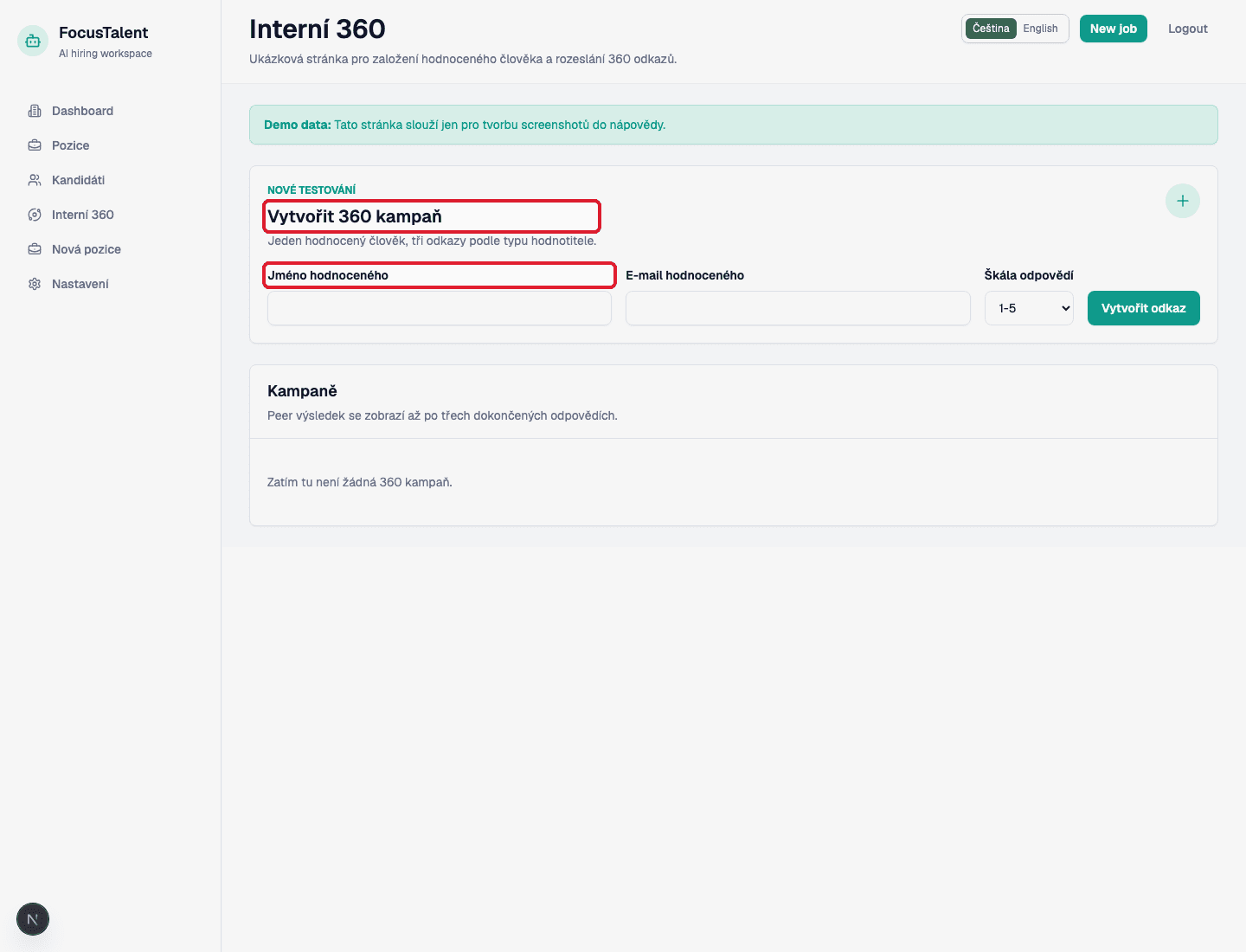Open the Next.js dev tools N badge

tap(33, 919)
